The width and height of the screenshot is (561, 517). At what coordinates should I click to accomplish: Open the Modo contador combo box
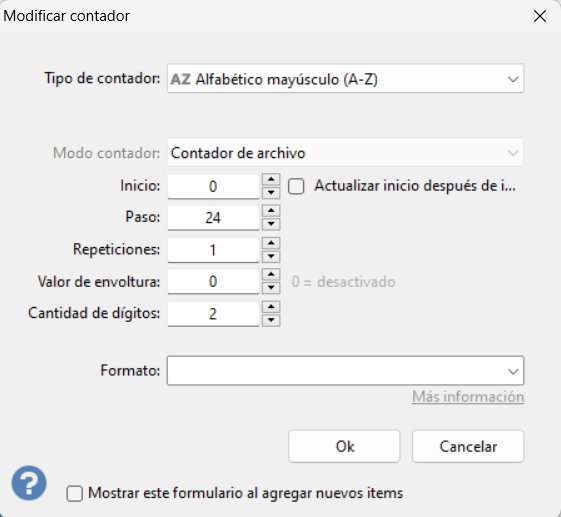pyautogui.click(x=345, y=153)
